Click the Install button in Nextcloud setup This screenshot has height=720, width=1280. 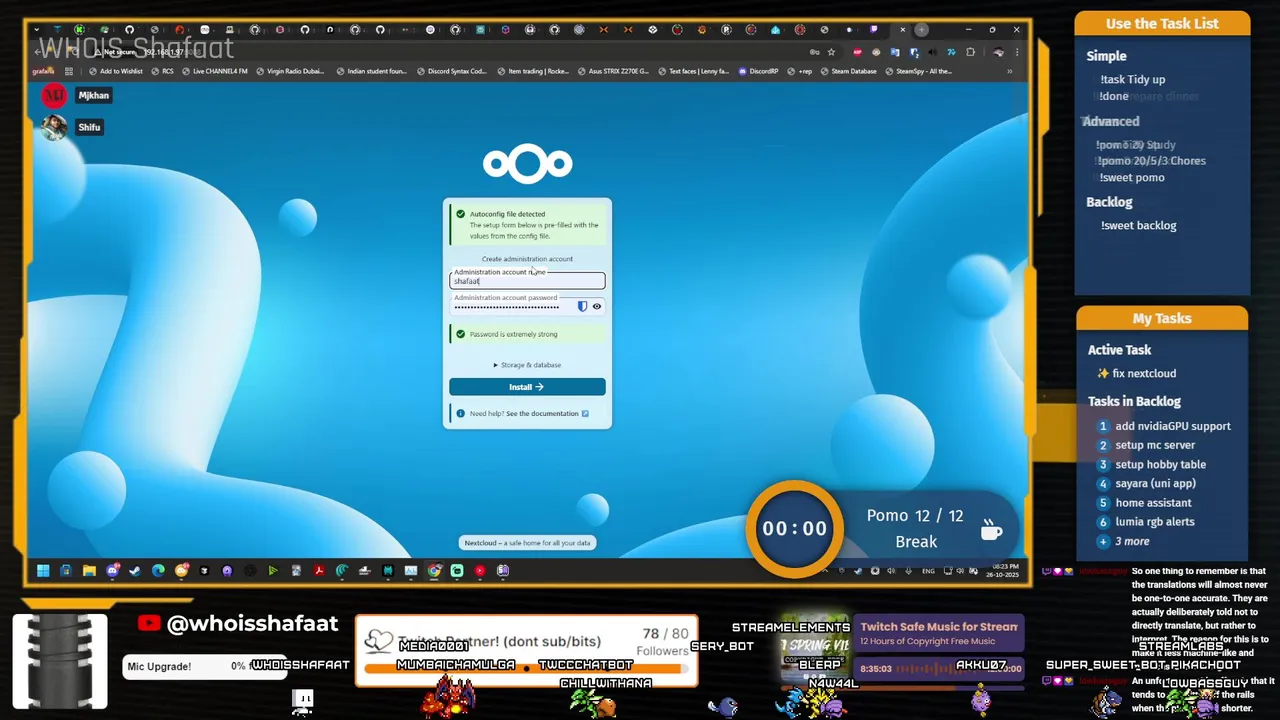tap(527, 387)
